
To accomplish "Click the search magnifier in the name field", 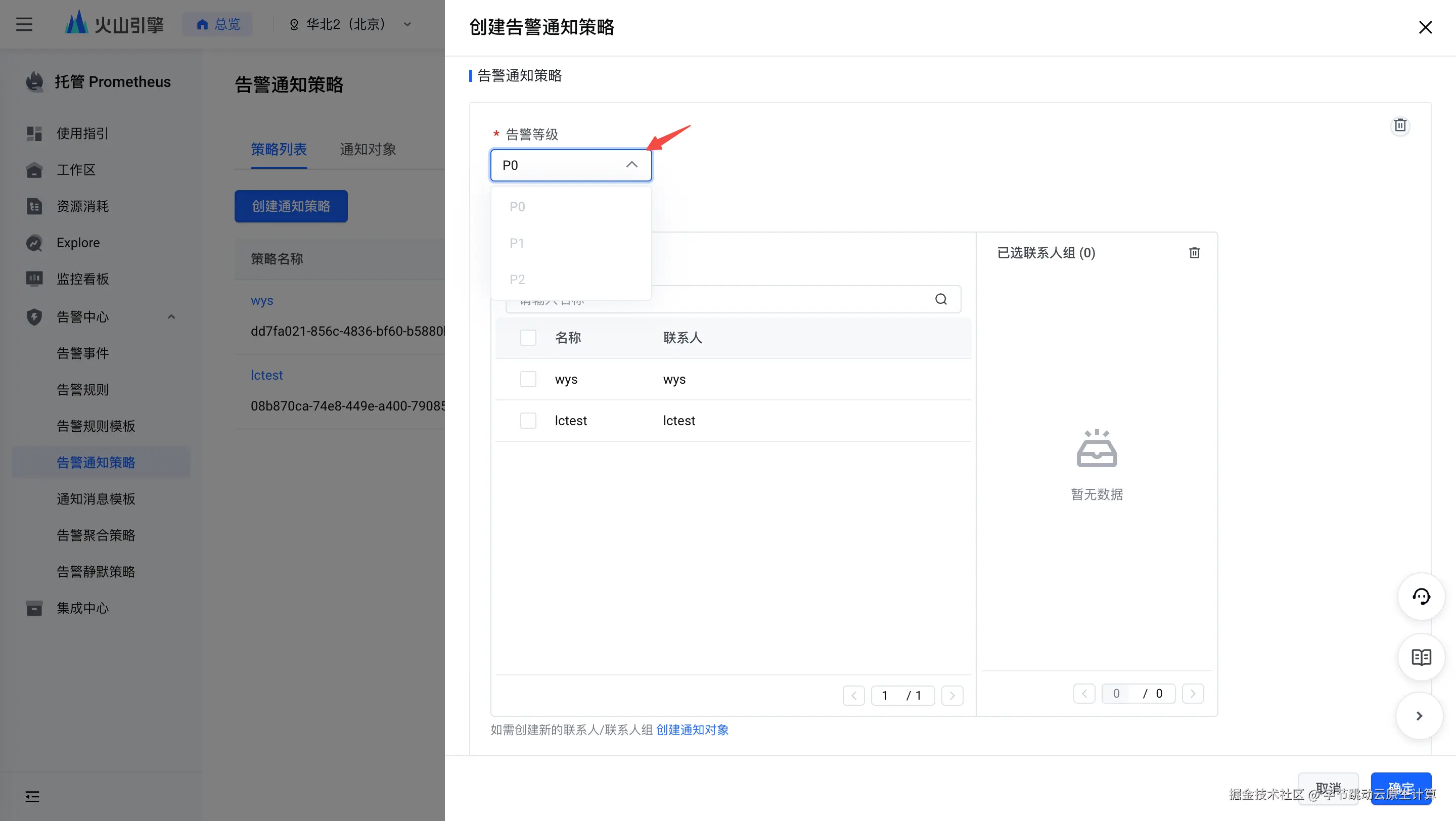I will tap(940, 299).
